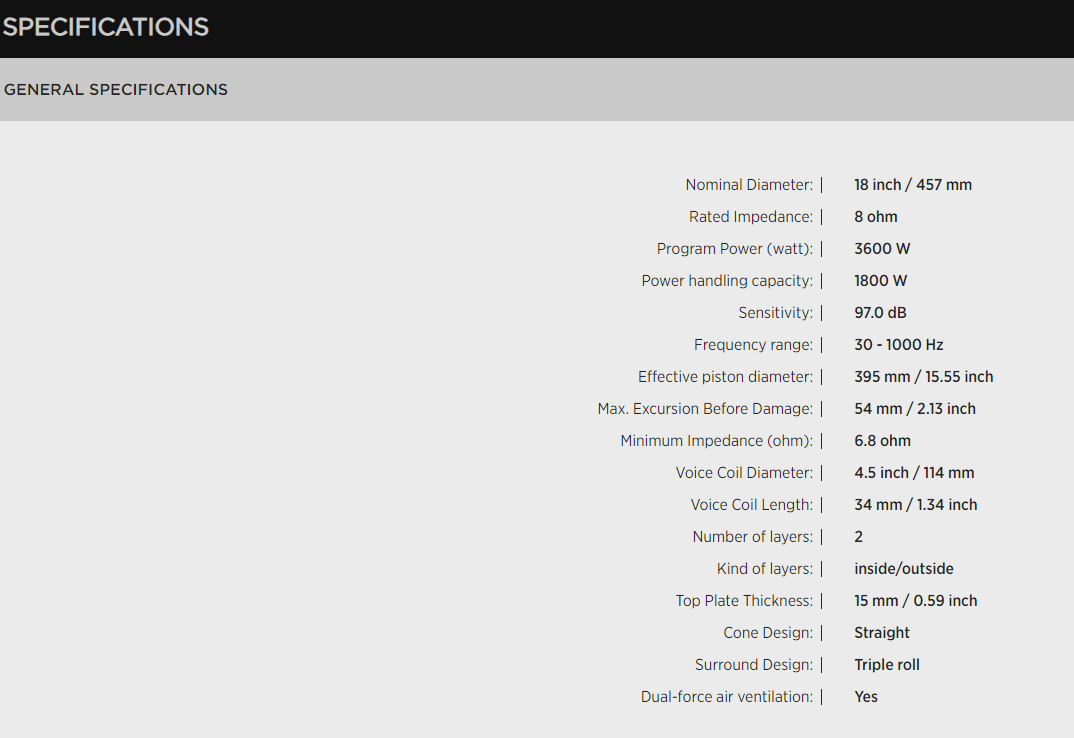Collapse the General Specifications section header
1074x738 pixels.
(x=116, y=89)
